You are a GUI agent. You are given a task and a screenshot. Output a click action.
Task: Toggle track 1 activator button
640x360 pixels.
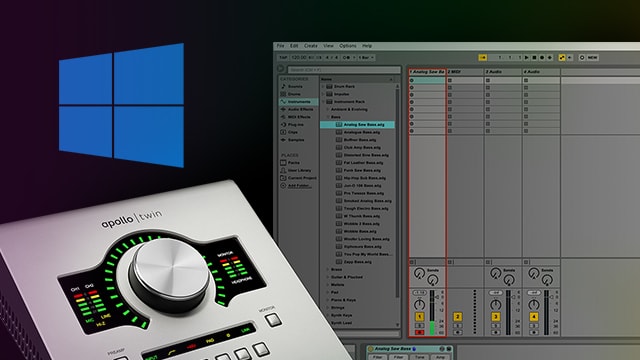[x=419, y=316]
